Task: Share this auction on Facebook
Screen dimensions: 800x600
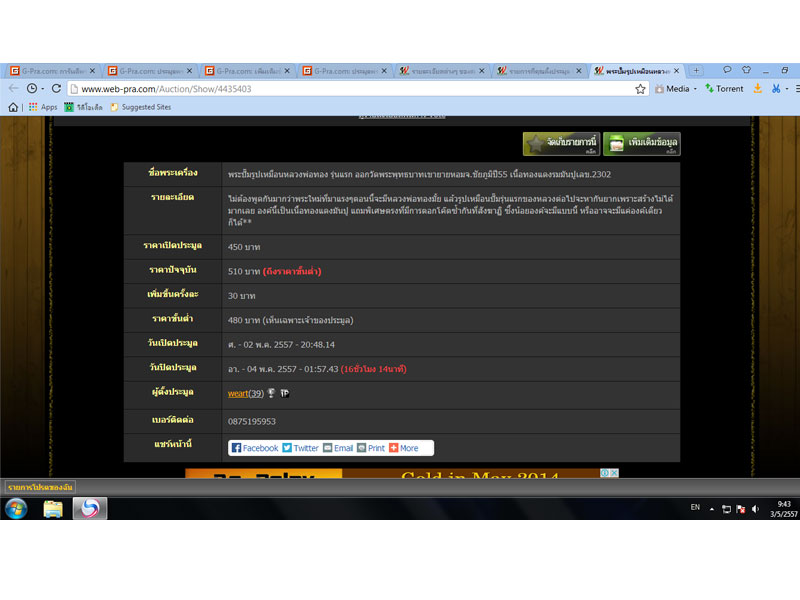Action: (x=255, y=448)
